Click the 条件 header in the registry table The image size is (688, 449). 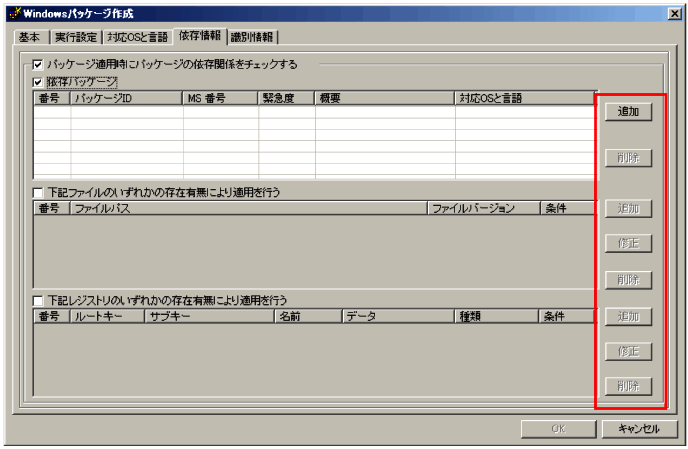pyautogui.click(x=567, y=316)
